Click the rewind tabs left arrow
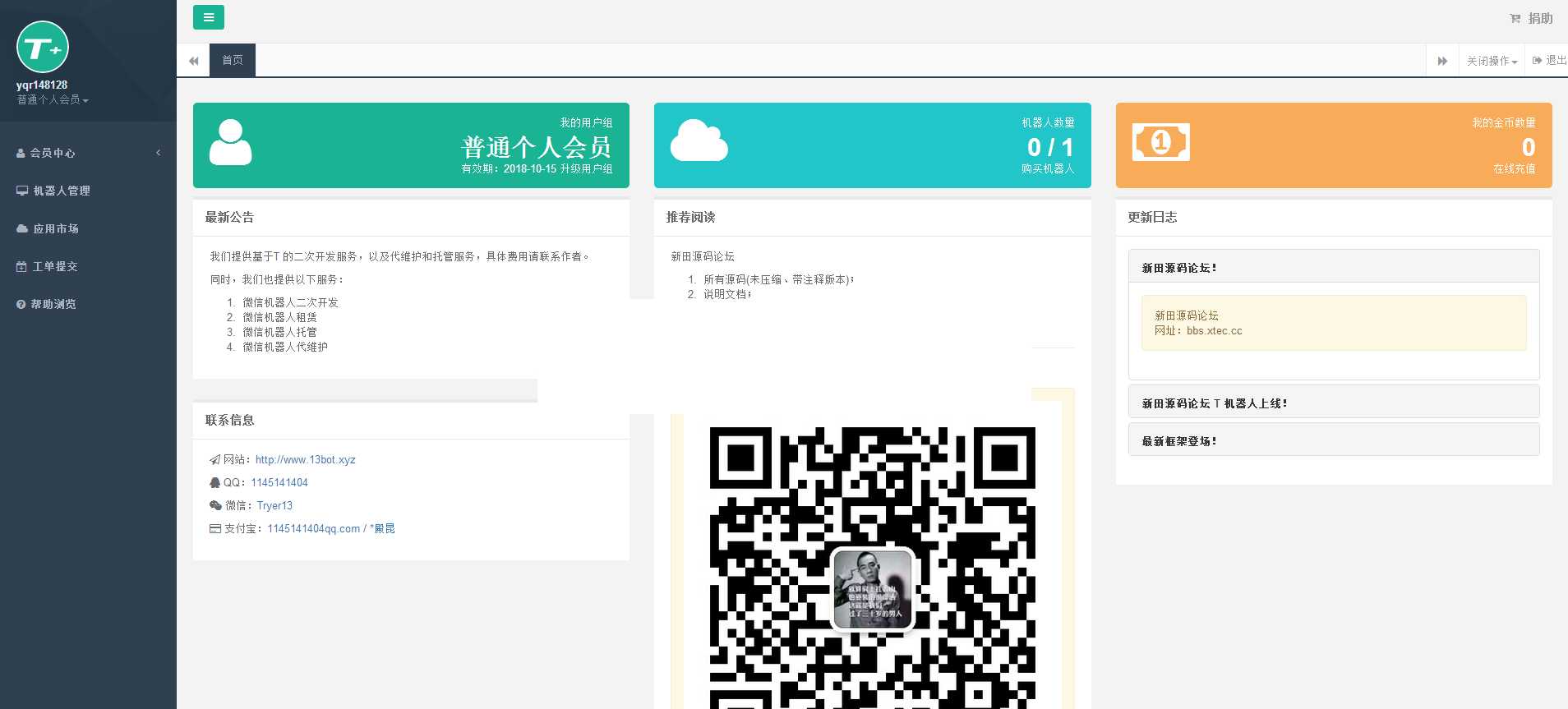The image size is (1568, 709). (x=194, y=61)
